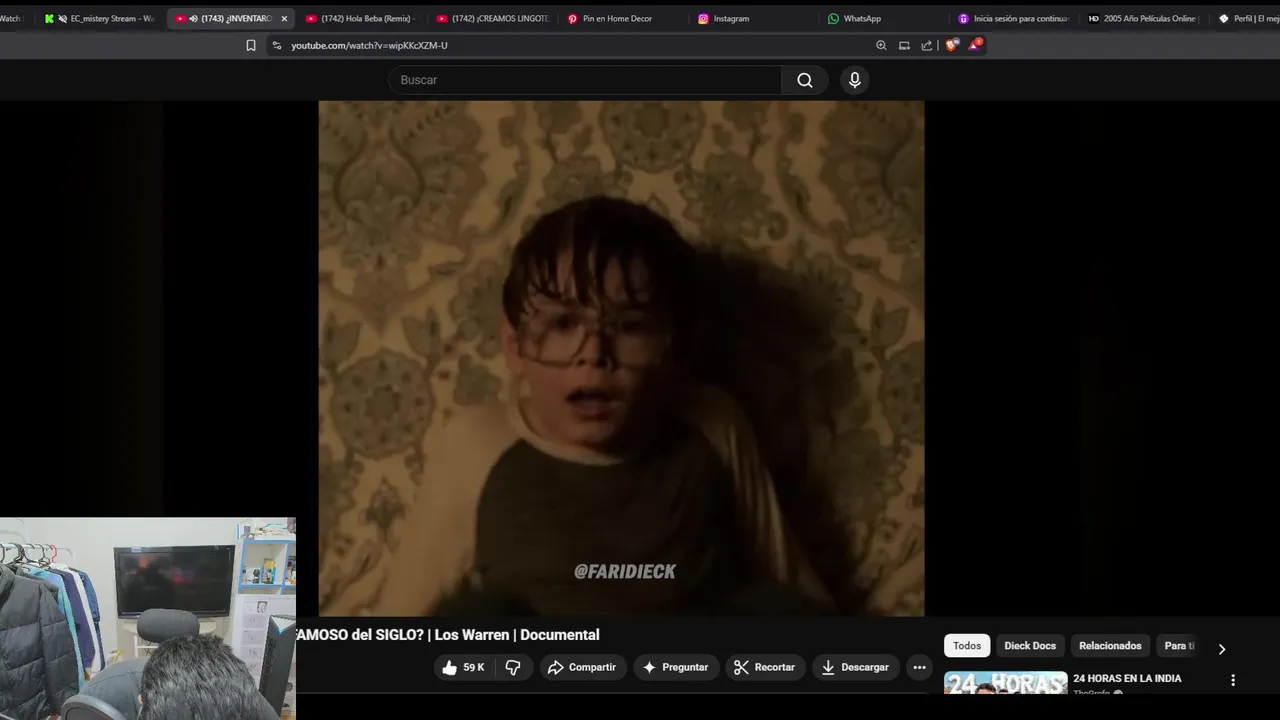This screenshot has height=720, width=1280.
Task: Select the Todos filter chip
Action: click(967, 646)
